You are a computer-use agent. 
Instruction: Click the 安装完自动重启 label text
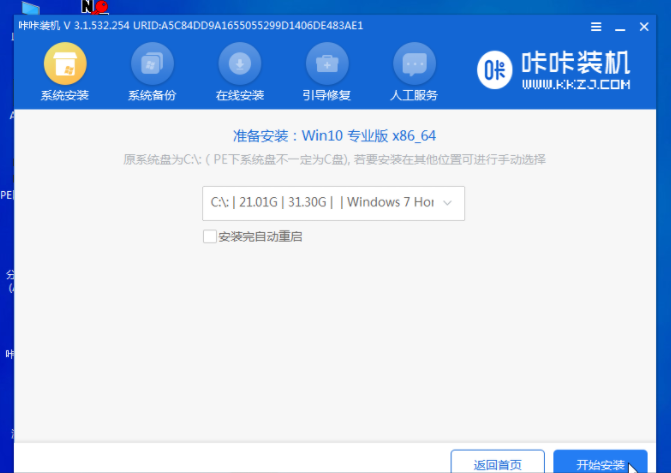(x=260, y=237)
